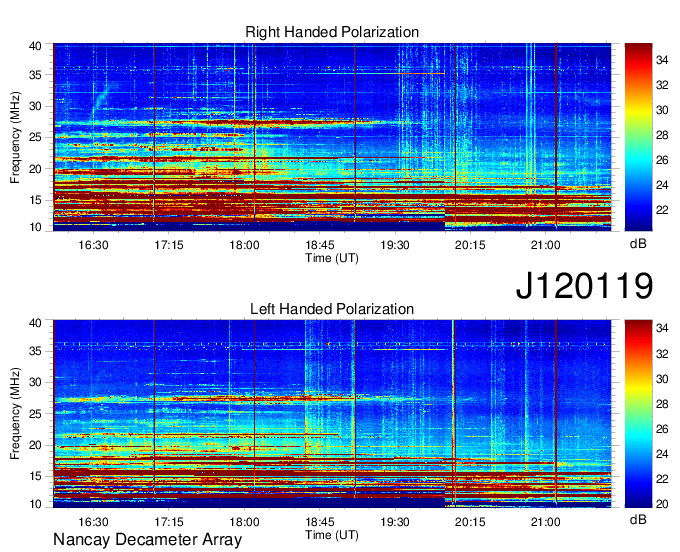Image resolution: width=680 pixels, height=552 pixels.
Task: Click the 15 MHz tick on the Right Handed plot
Action: [x=35, y=200]
